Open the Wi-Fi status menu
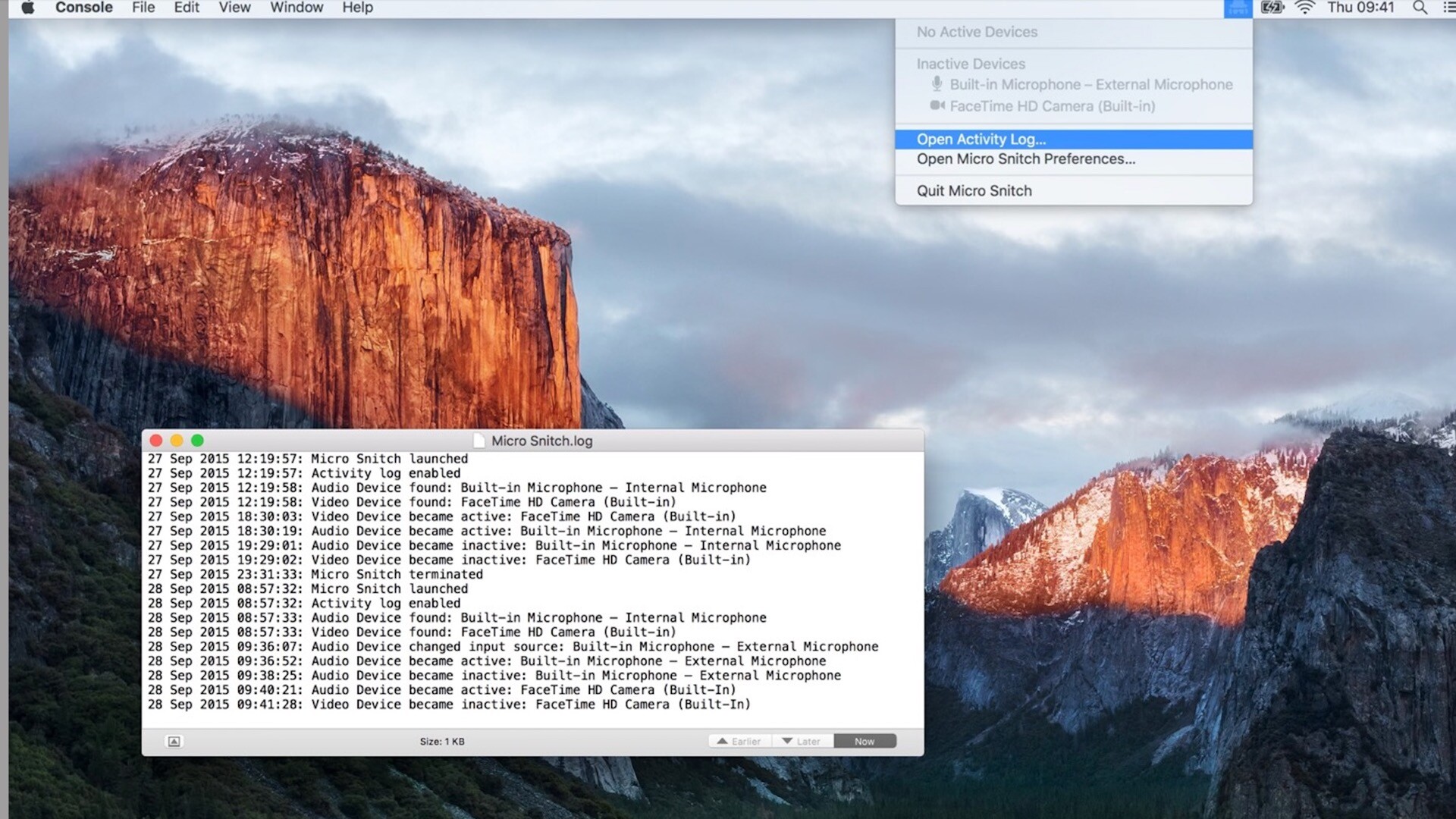Viewport: 1456px width, 819px height. point(1305,8)
